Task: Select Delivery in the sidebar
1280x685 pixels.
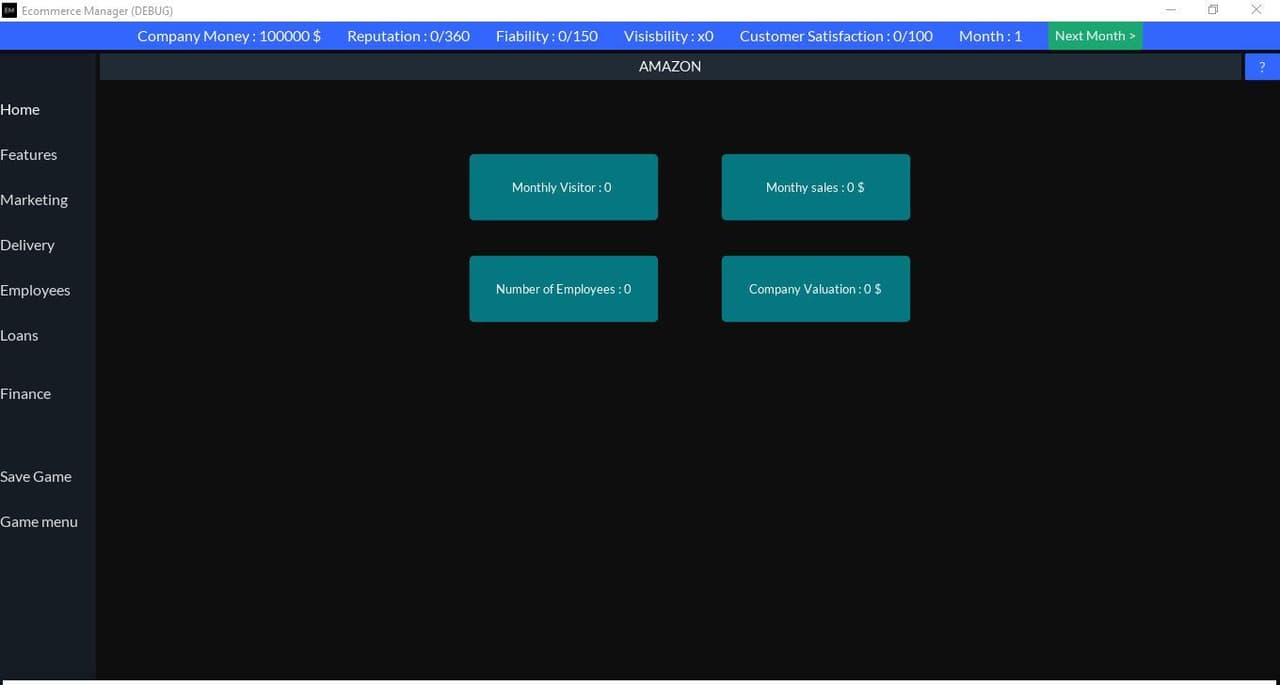Action: pos(27,244)
